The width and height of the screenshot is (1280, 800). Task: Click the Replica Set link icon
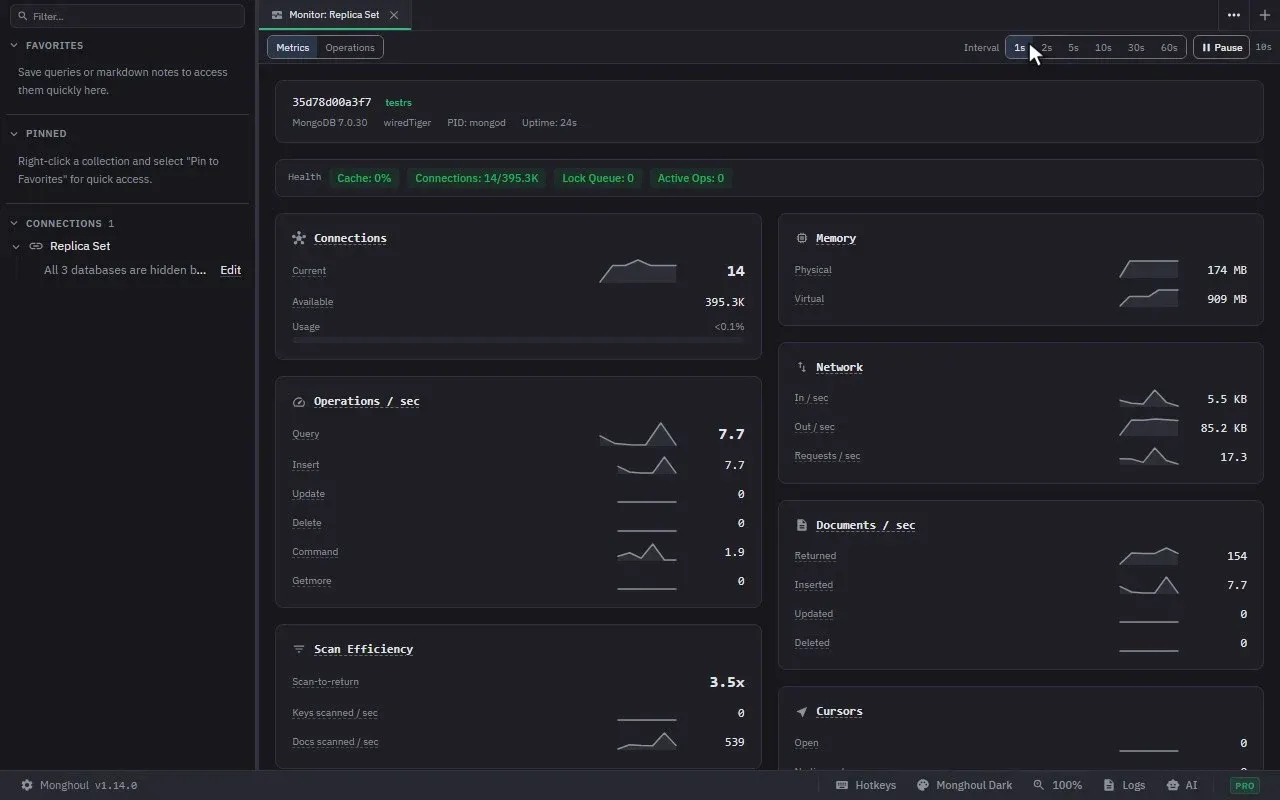(x=36, y=246)
